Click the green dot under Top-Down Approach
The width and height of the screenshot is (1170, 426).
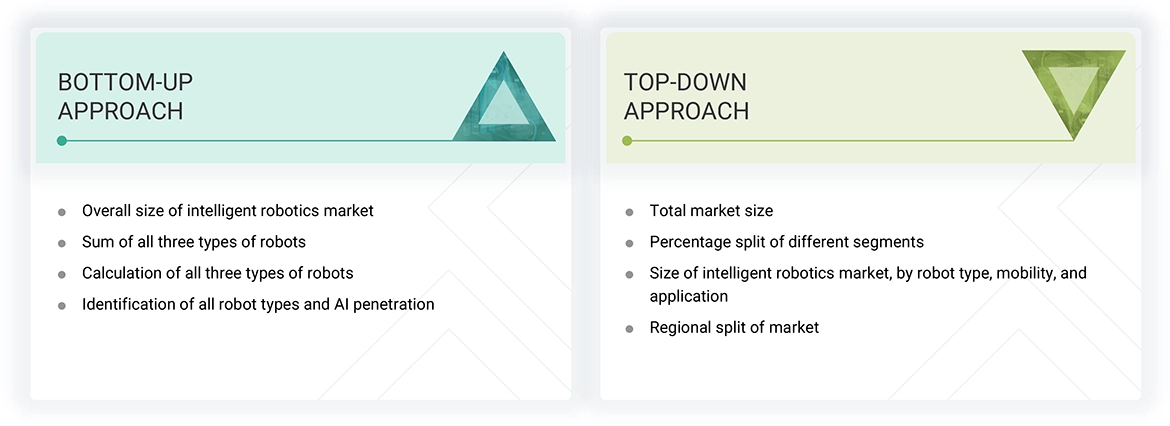point(628,141)
